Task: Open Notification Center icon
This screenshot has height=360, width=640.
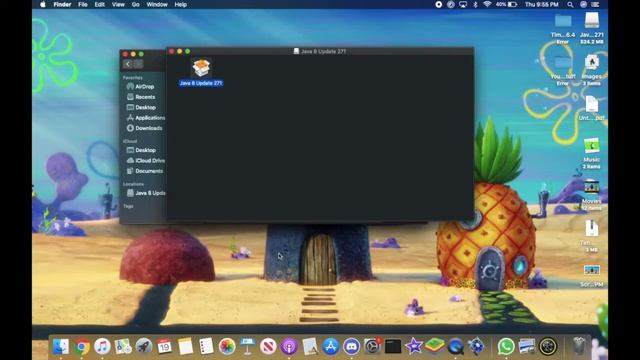Action: (596, 4)
